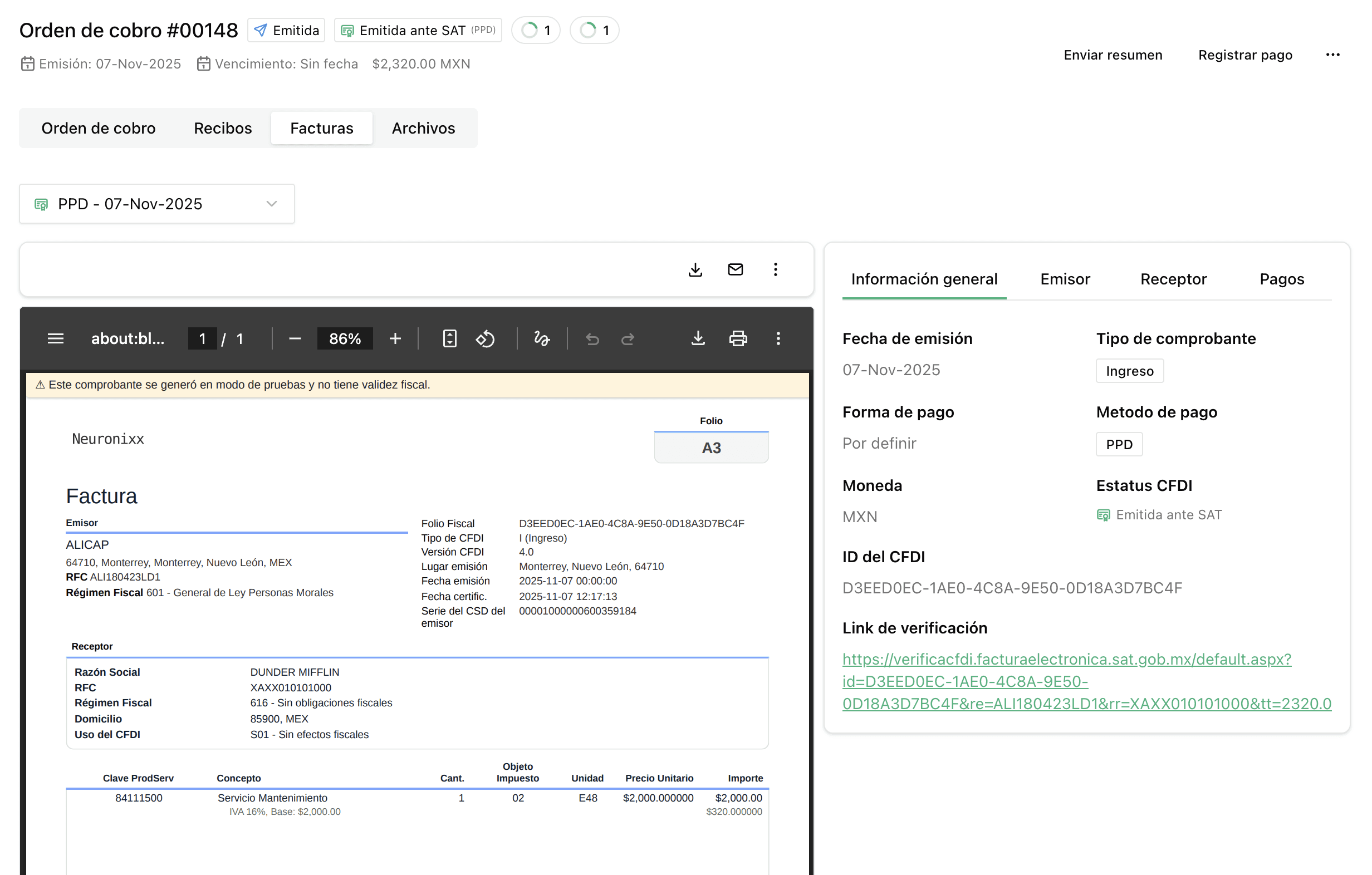Open PDF viewer more actions menu
1372x875 pixels.
[778, 339]
